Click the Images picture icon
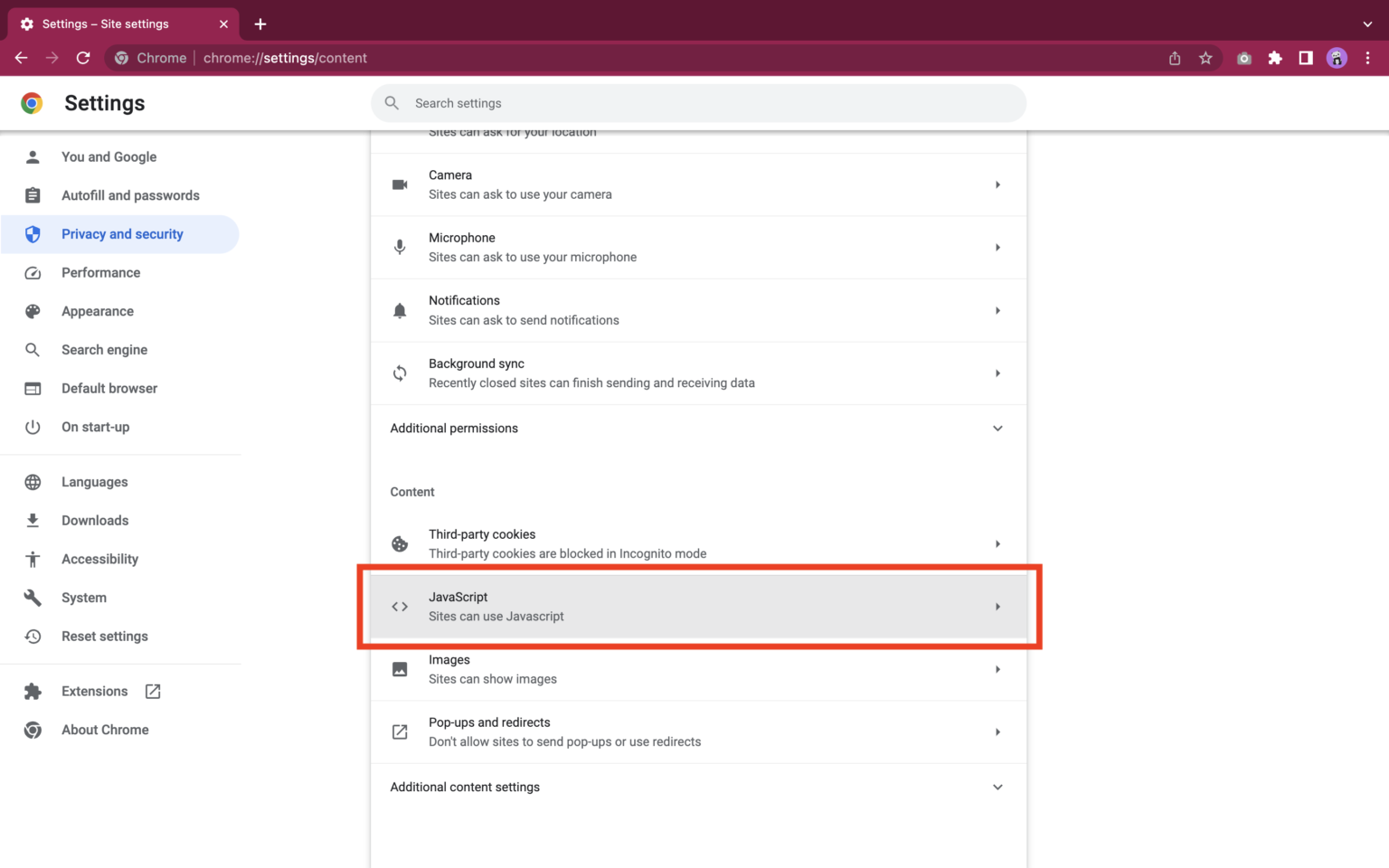1389x868 pixels. (400, 669)
